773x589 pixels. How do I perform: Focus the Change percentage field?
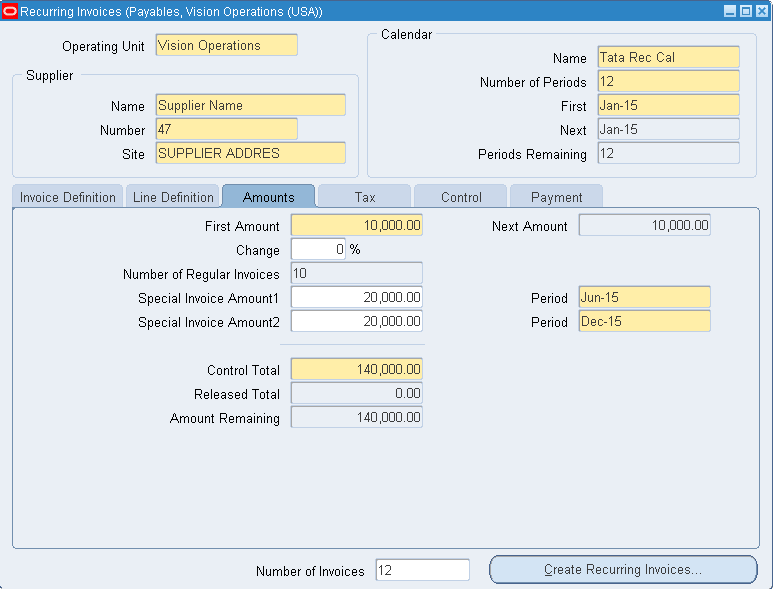(318, 249)
